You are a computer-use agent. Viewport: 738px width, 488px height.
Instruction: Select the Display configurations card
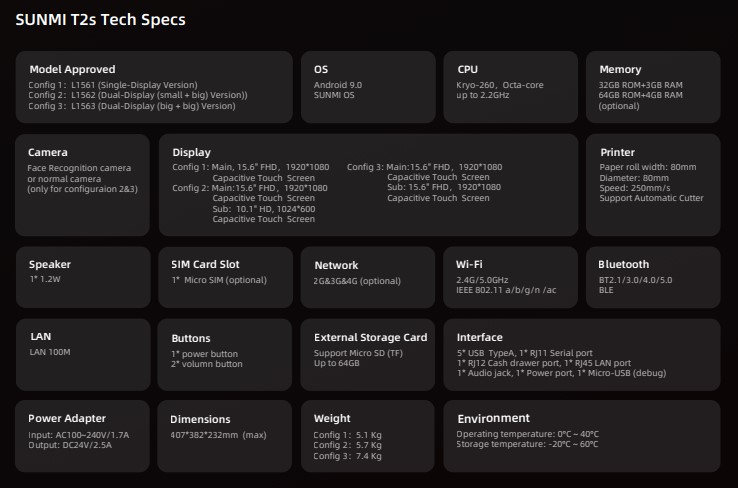click(x=368, y=185)
